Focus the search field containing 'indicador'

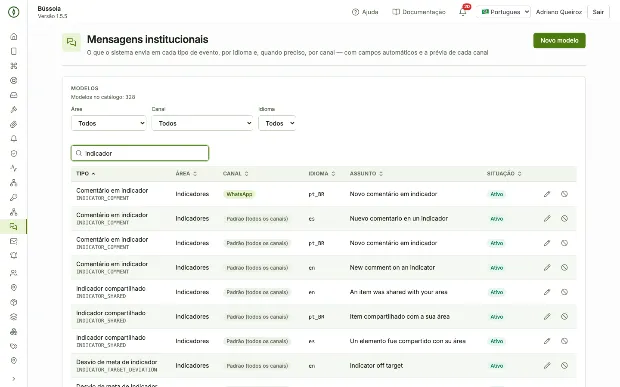pos(140,153)
